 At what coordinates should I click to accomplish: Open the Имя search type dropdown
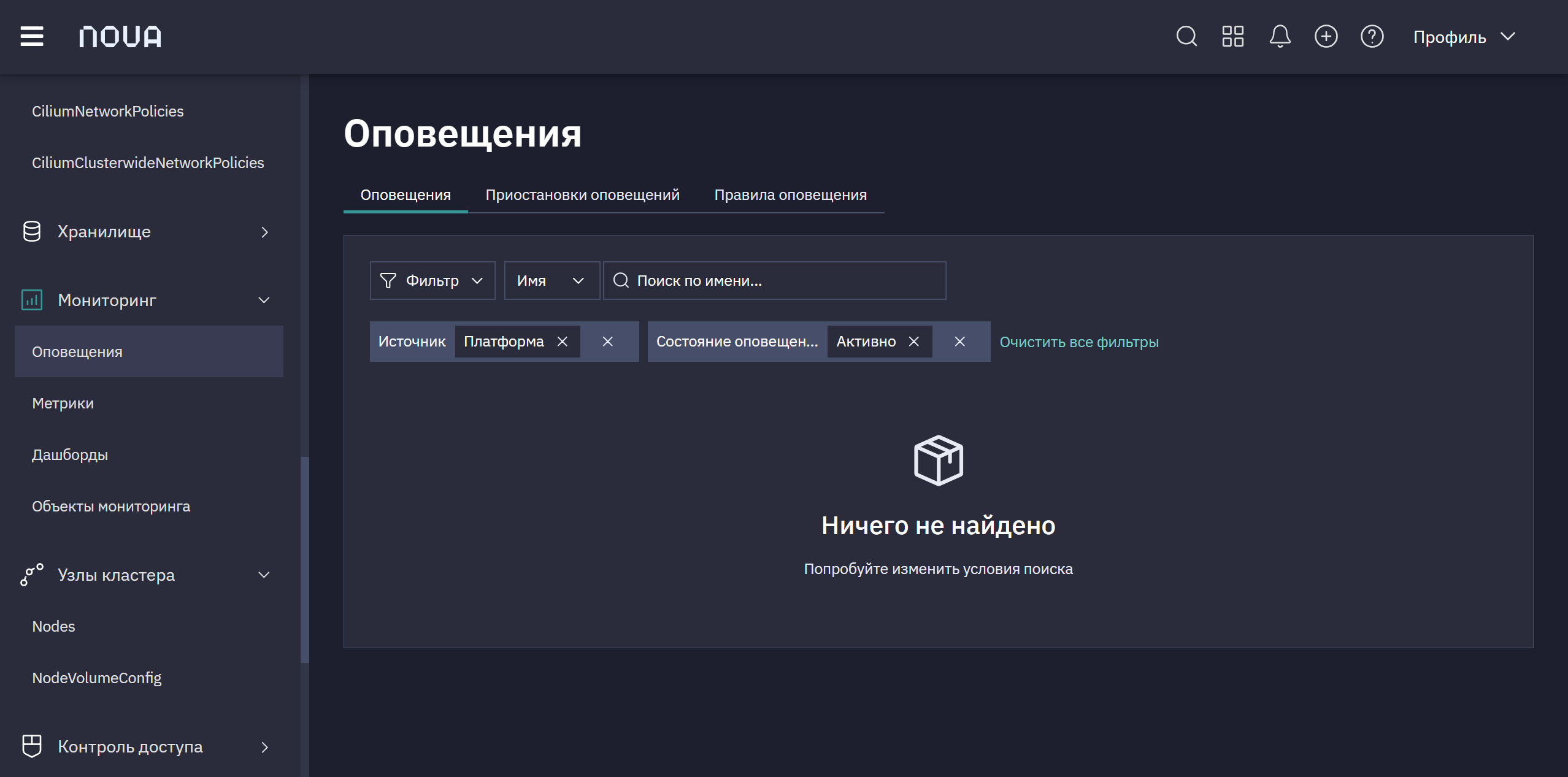click(551, 280)
